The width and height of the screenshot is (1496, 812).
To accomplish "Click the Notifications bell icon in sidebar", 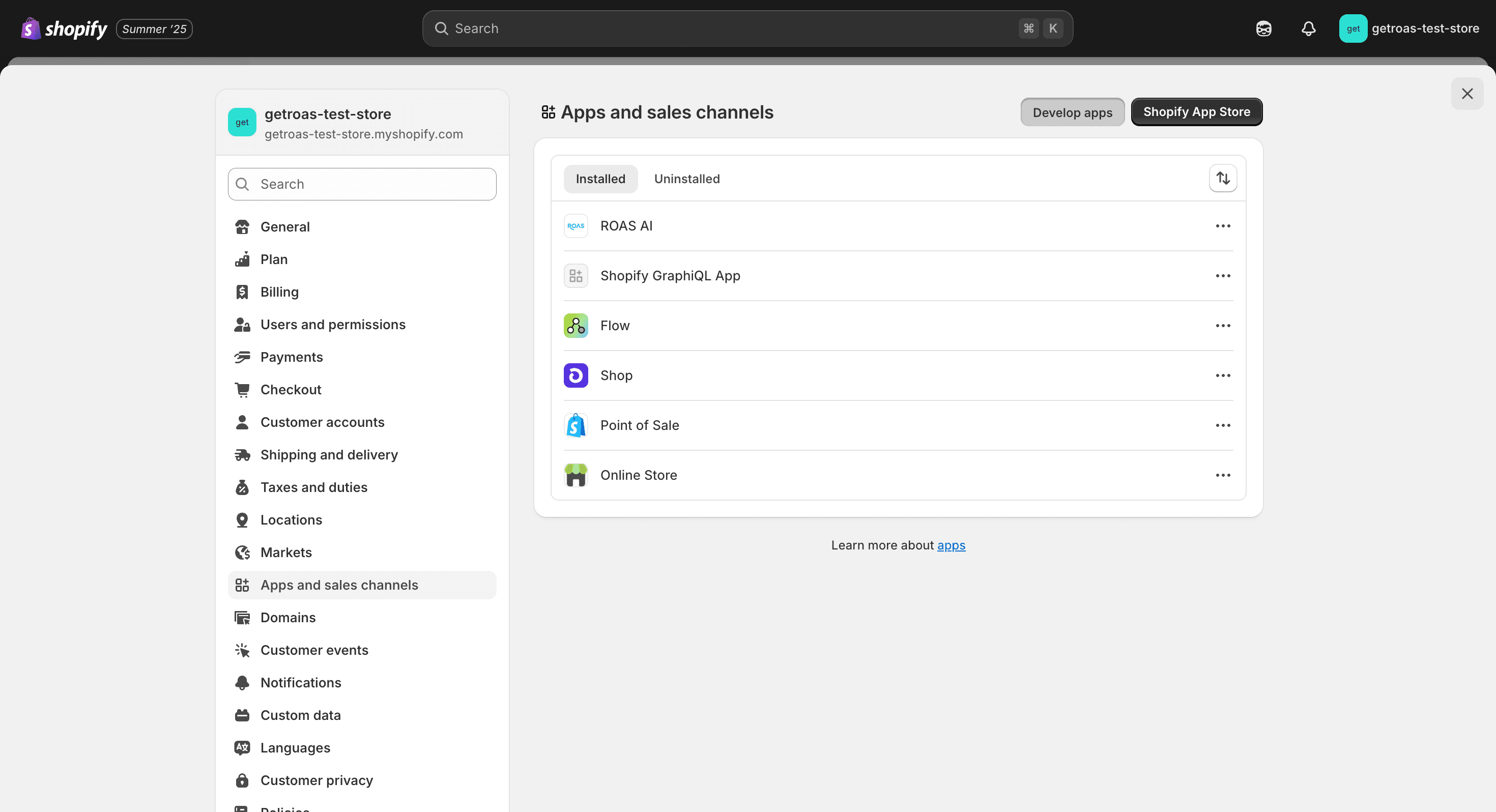I will pyautogui.click(x=242, y=682).
